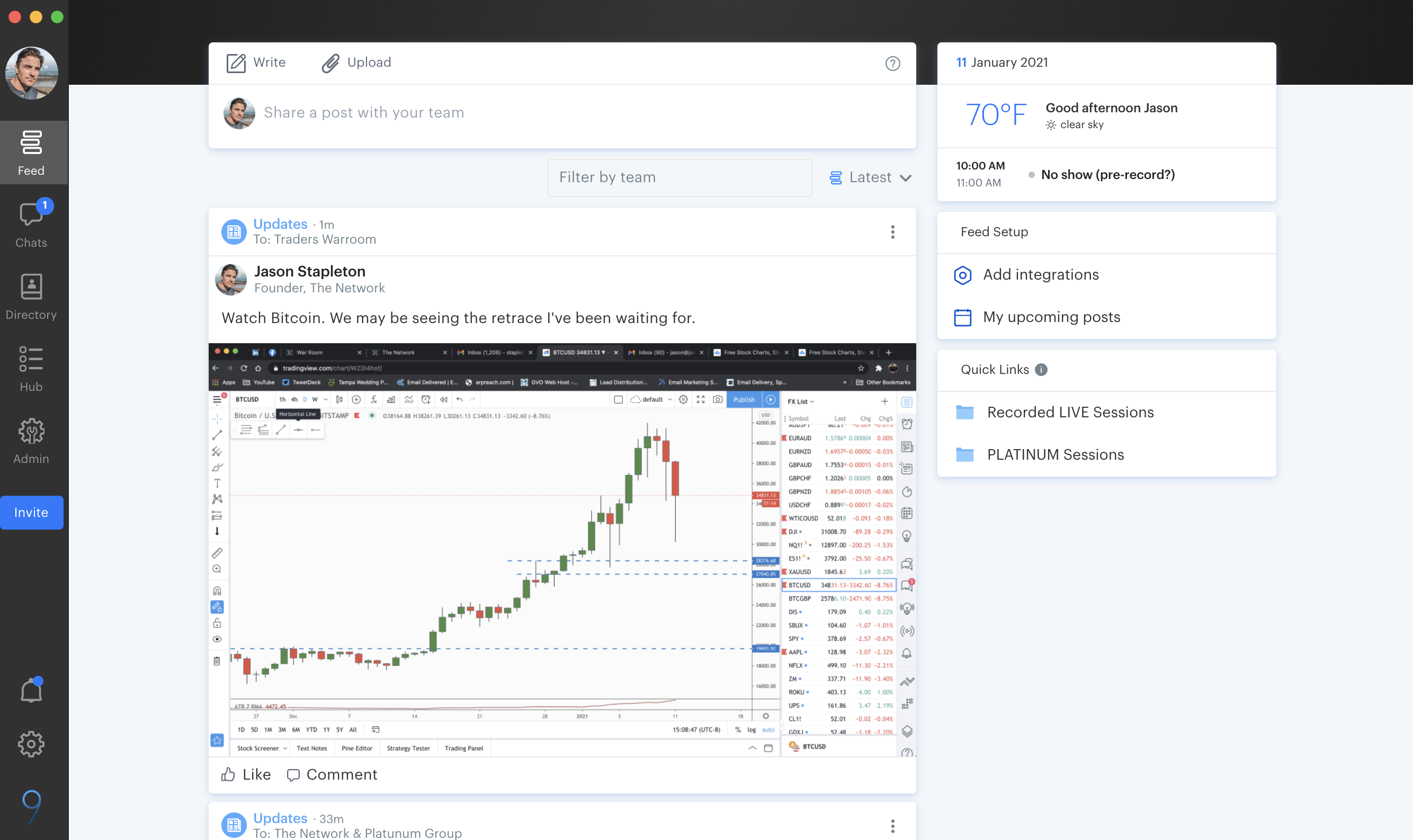Viewport: 1413px width, 840px height.
Task: Open My upcoming posts
Action: point(1051,317)
